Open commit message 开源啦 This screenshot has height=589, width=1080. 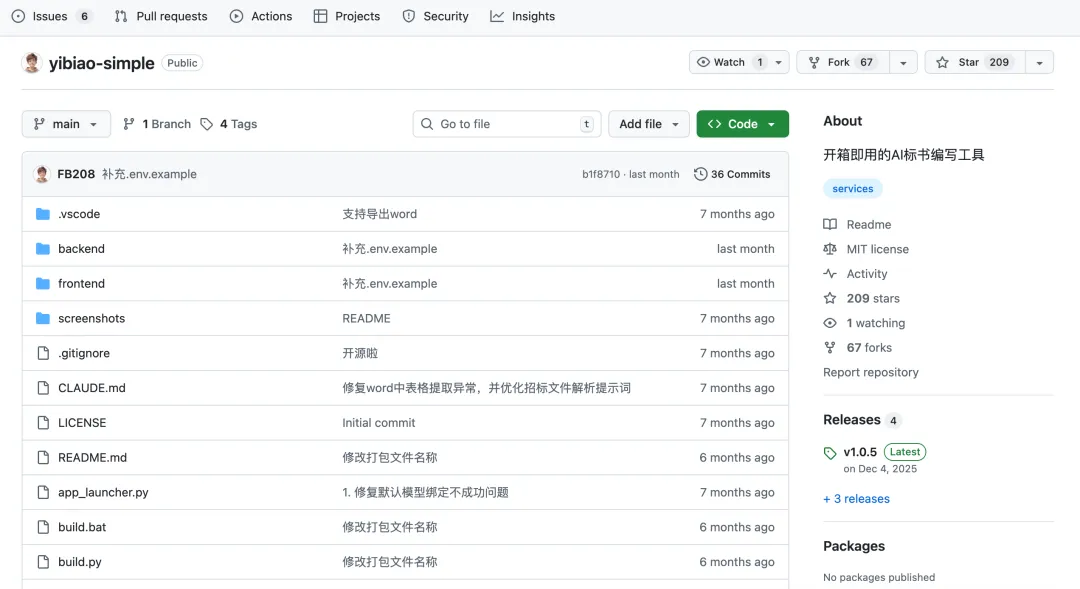tap(360, 353)
